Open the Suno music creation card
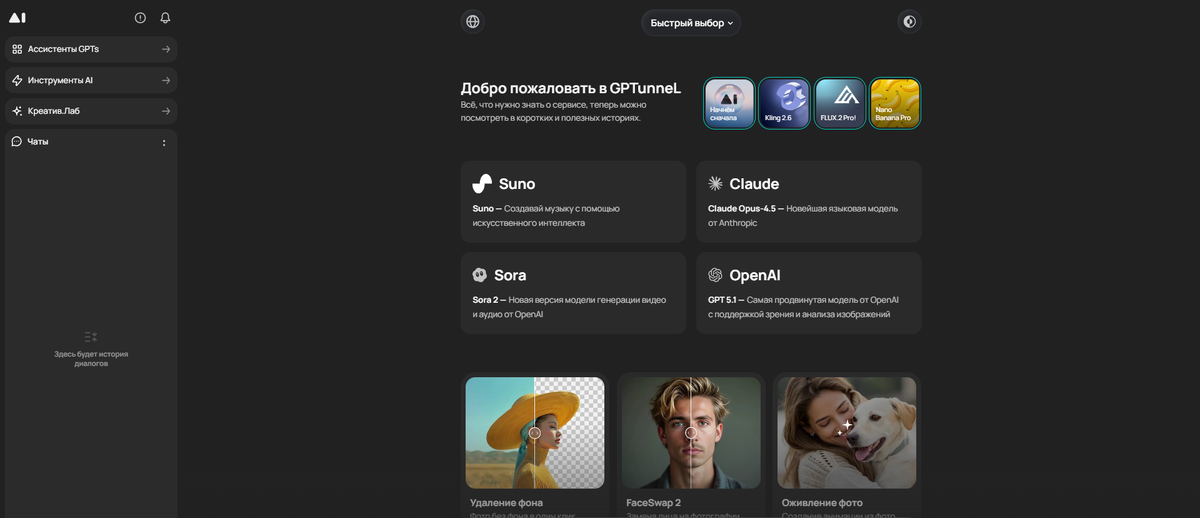Viewport: 1200px width, 518px height. click(573, 201)
